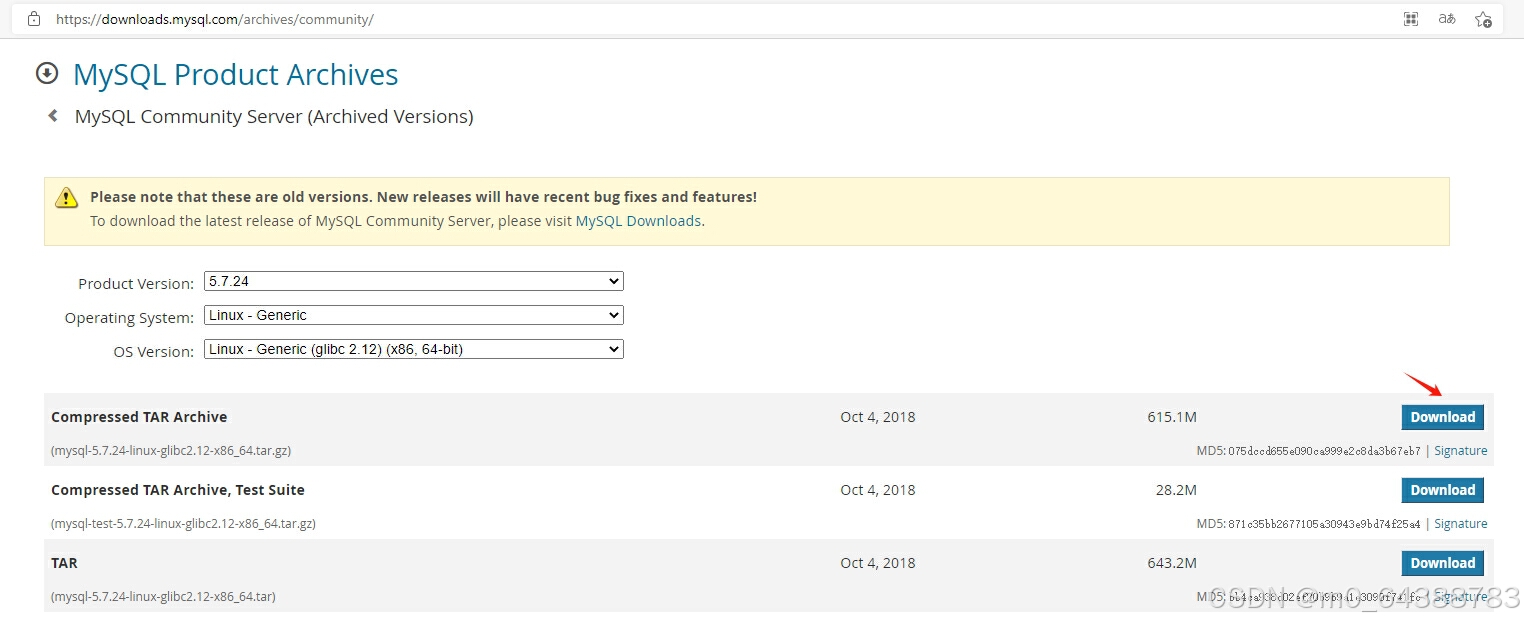The image size is (1524, 624).
Task: Click the QR code icon in the address bar
Action: pos(1411,19)
